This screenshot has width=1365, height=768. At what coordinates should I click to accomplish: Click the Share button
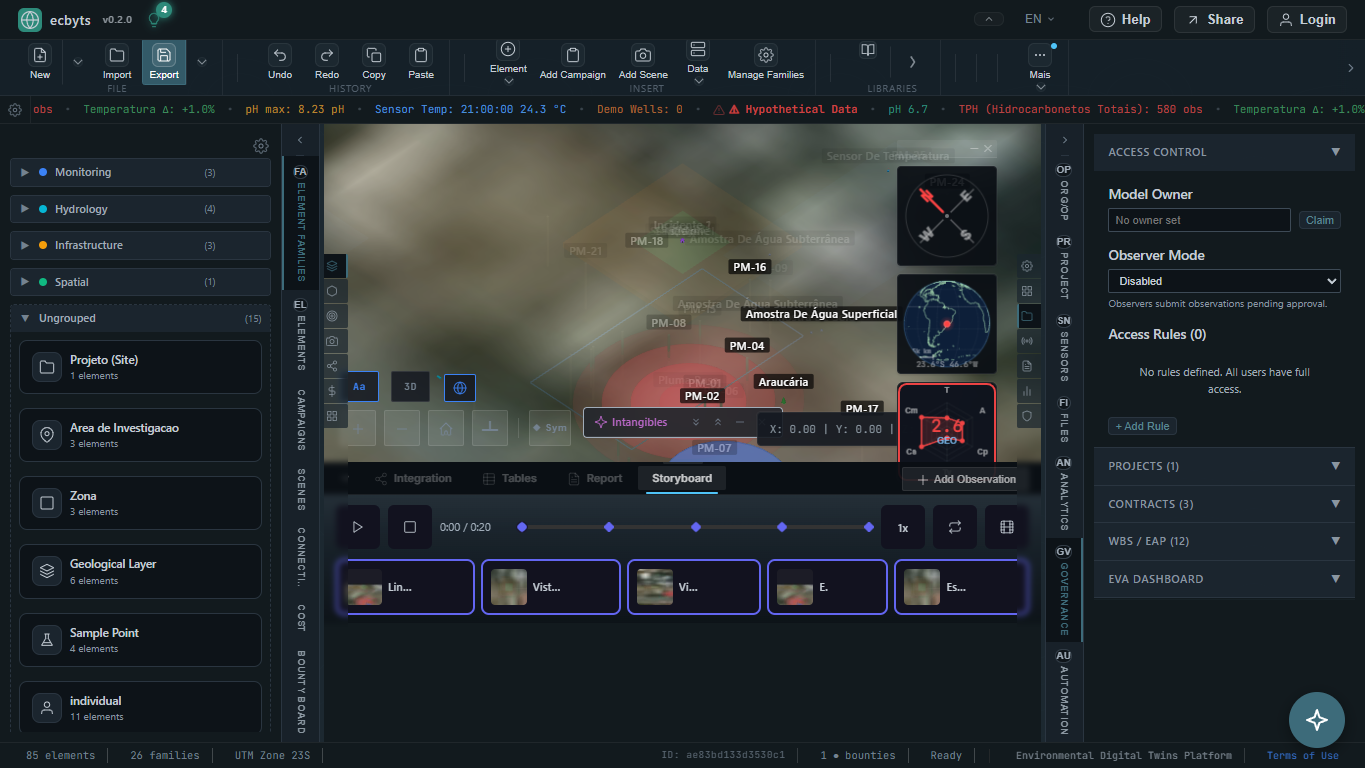coord(1214,19)
